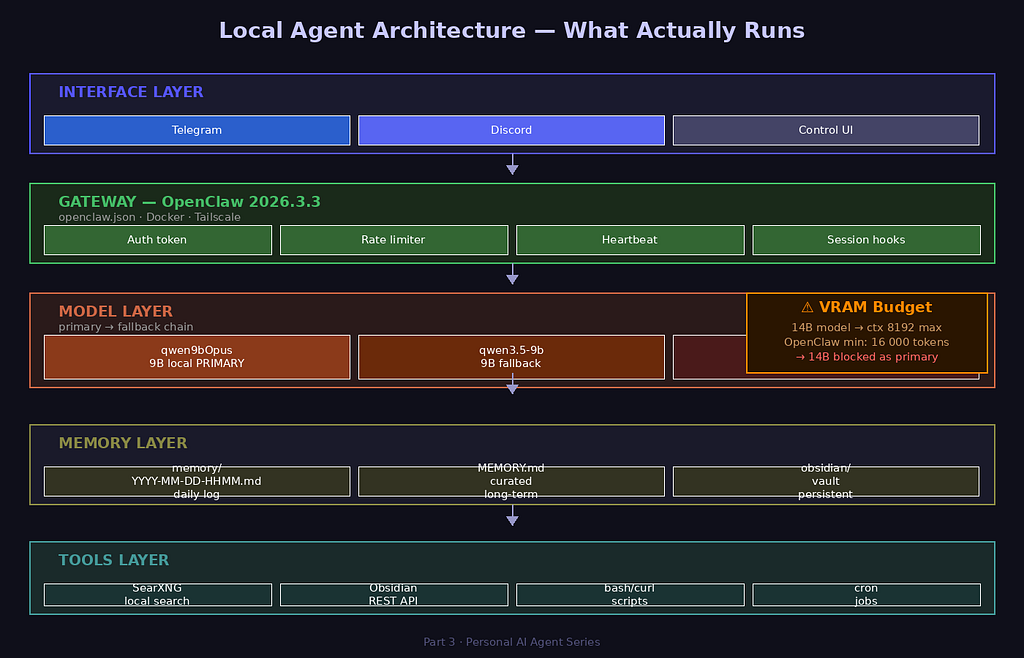The width and height of the screenshot is (1024, 658).
Task: Click the SearXNG local search box
Action: (x=157, y=595)
